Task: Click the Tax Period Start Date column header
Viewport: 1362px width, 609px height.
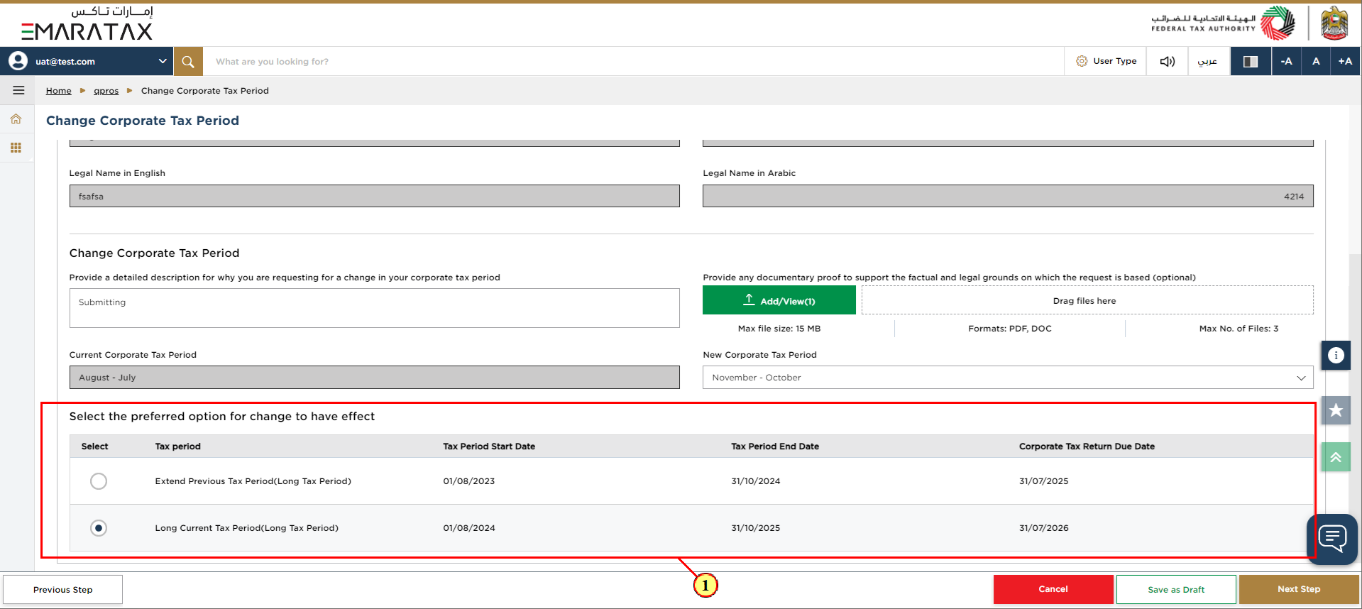Action: point(489,446)
